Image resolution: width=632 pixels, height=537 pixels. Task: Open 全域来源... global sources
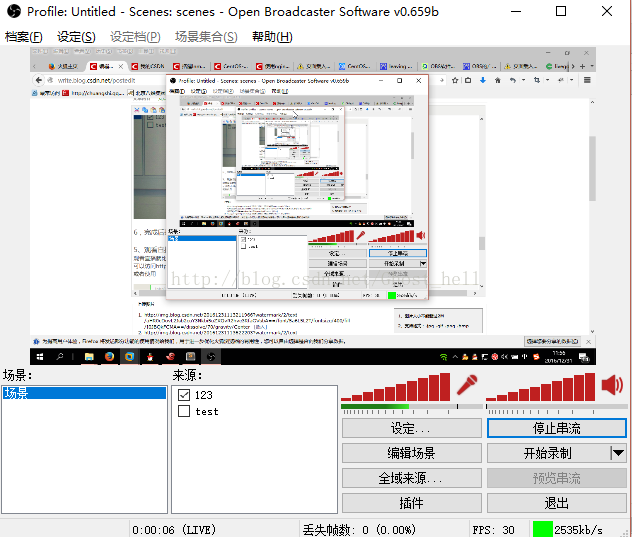[412, 478]
